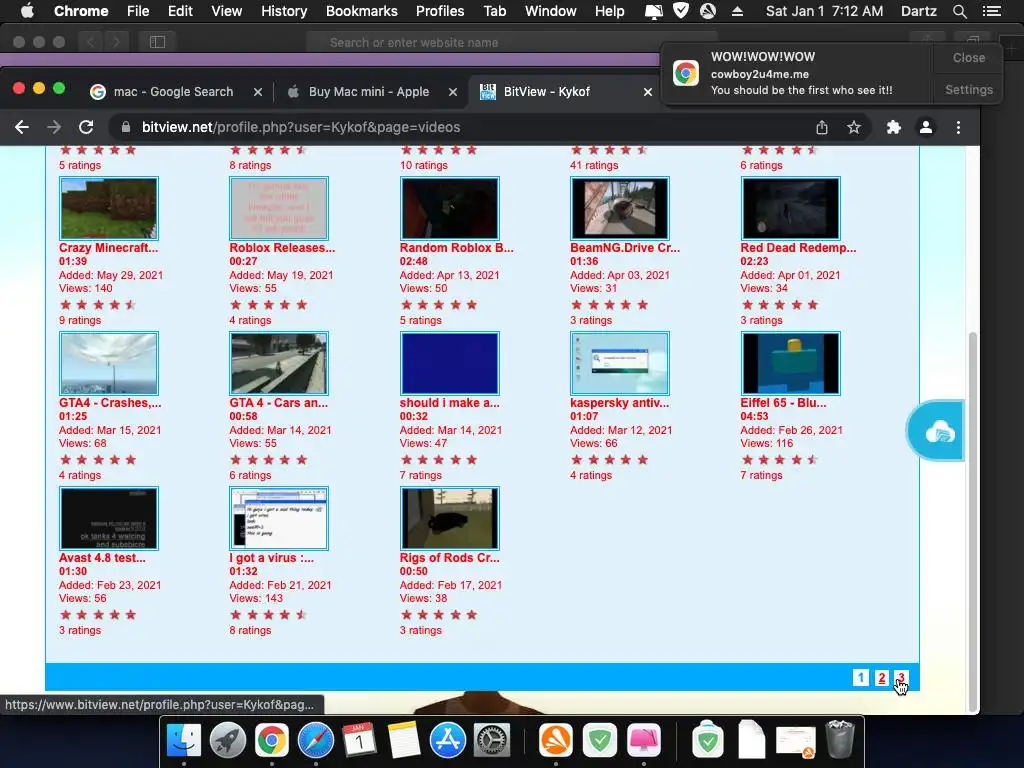Switch to the mac - Google Search tab
The height and width of the screenshot is (768, 1024).
[x=173, y=92]
